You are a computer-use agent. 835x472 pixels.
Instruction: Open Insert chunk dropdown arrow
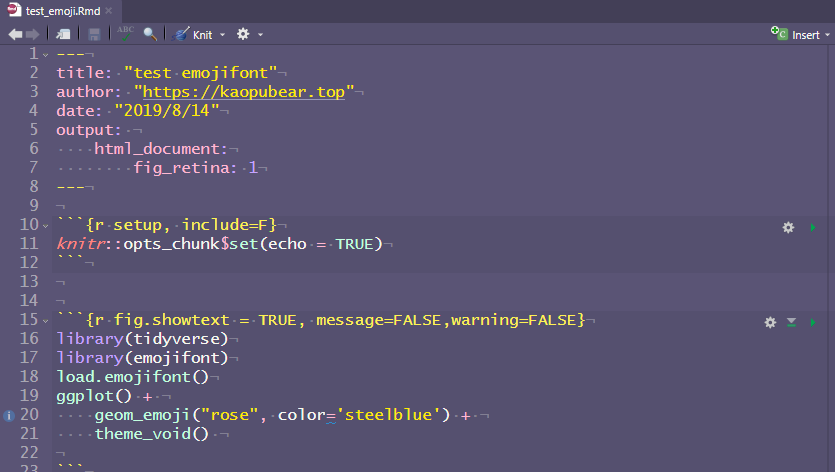(x=828, y=35)
